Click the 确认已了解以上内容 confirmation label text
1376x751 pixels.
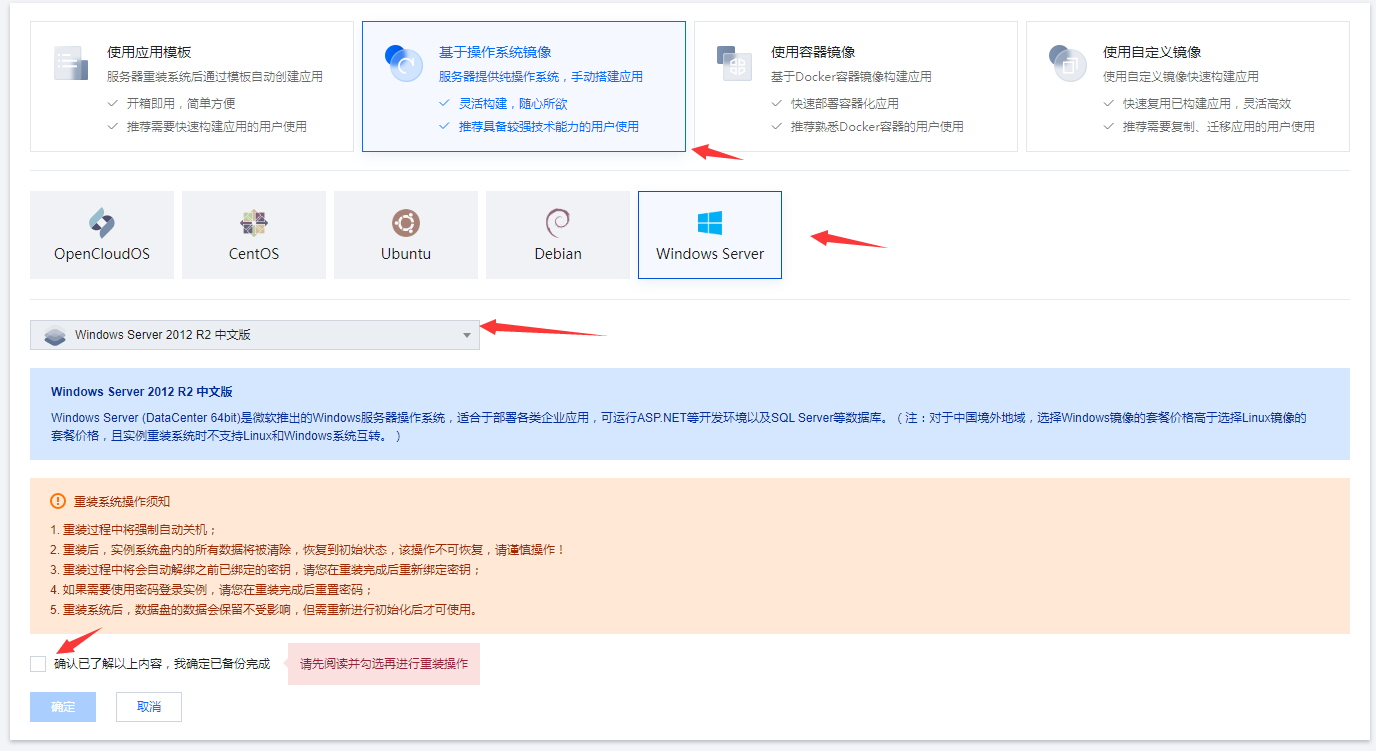click(x=162, y=664)
